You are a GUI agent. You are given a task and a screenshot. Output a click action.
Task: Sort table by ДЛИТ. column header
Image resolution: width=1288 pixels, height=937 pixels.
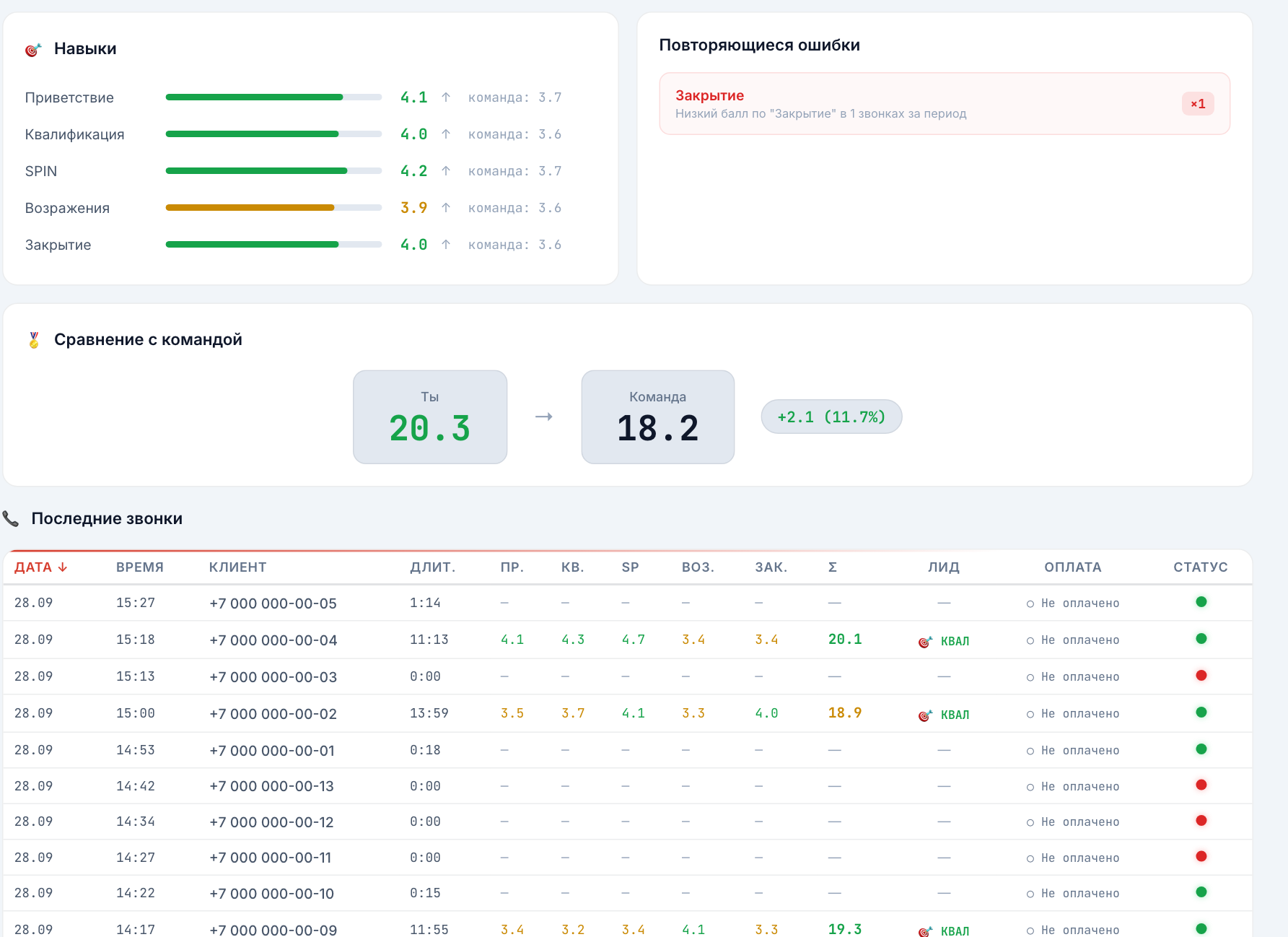[433, 567]
